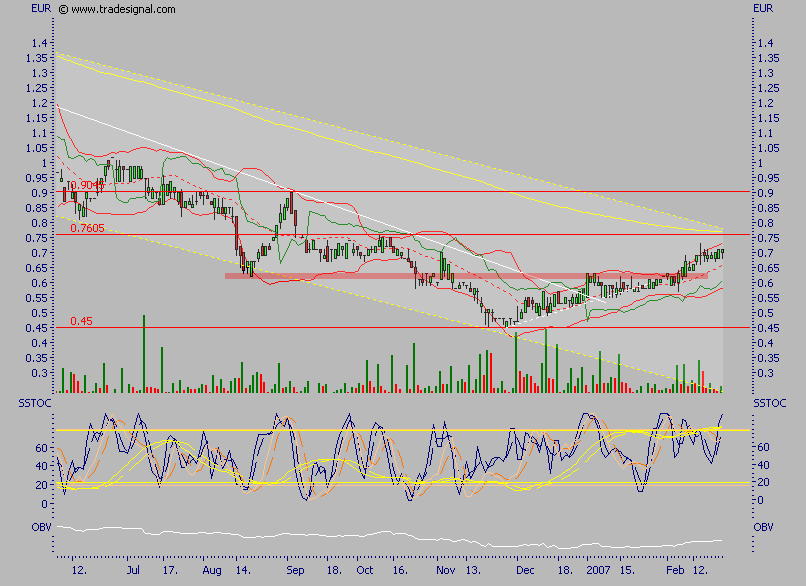
Task: Click the SSTOC indicator label on right
Action: coord(769,402)
